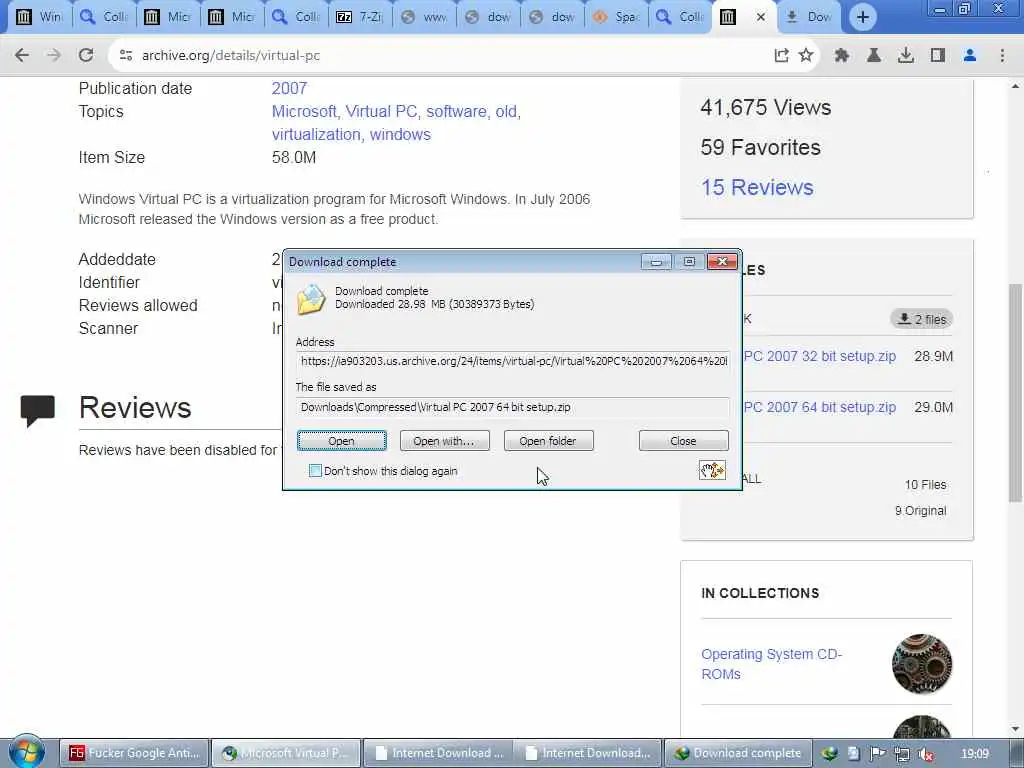Image resolution: width=1024 pixels, height=768 pixels.
Task: Download PC 2007 32 bit setup.zip
Action: (x=820, y=356)
